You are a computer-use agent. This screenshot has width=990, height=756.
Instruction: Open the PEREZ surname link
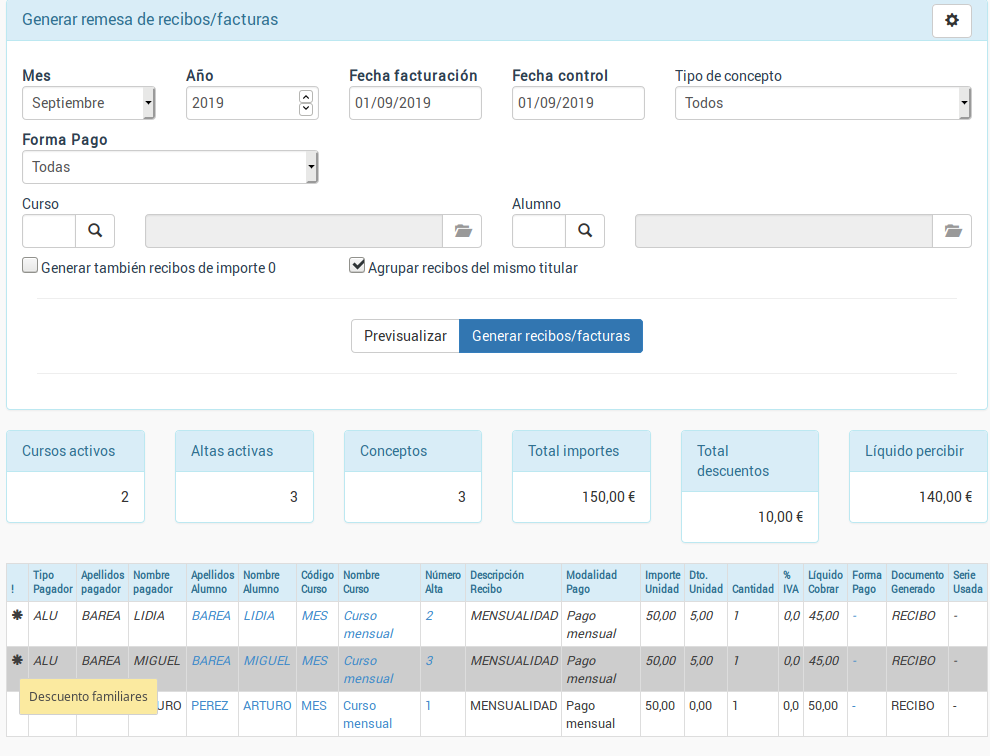(210, 705)
